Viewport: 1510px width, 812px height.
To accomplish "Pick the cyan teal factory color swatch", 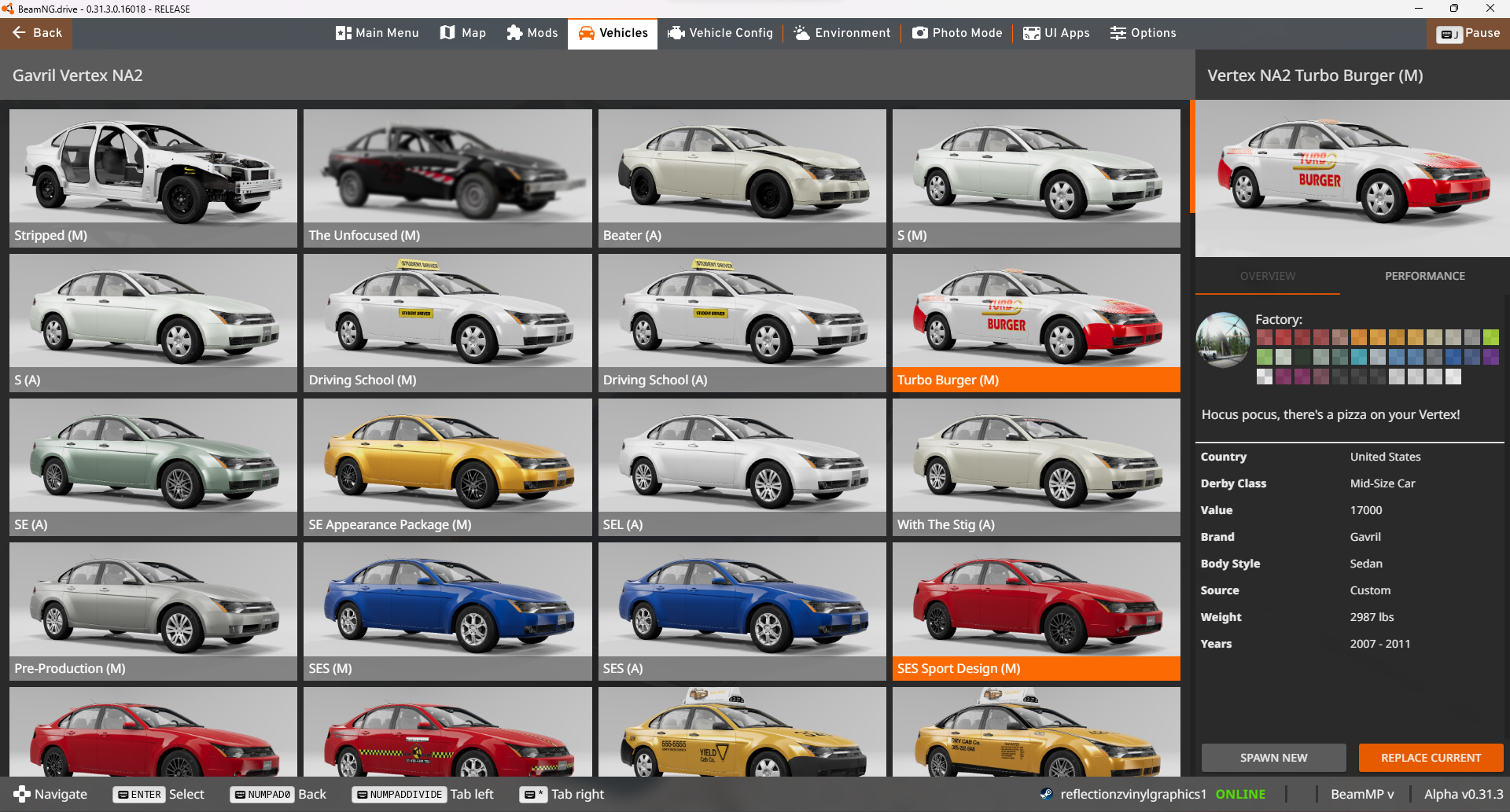I will click(1359, 357).
